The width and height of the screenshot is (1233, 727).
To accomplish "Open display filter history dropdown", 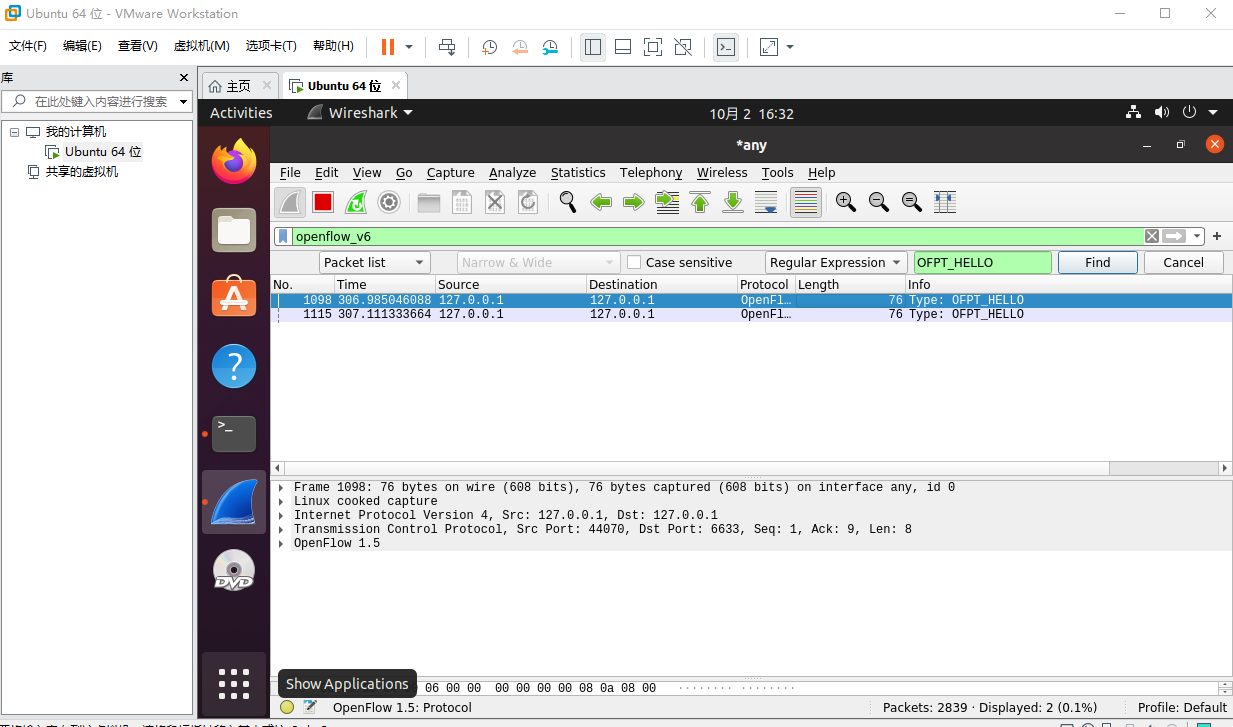I will [1197, 236].
